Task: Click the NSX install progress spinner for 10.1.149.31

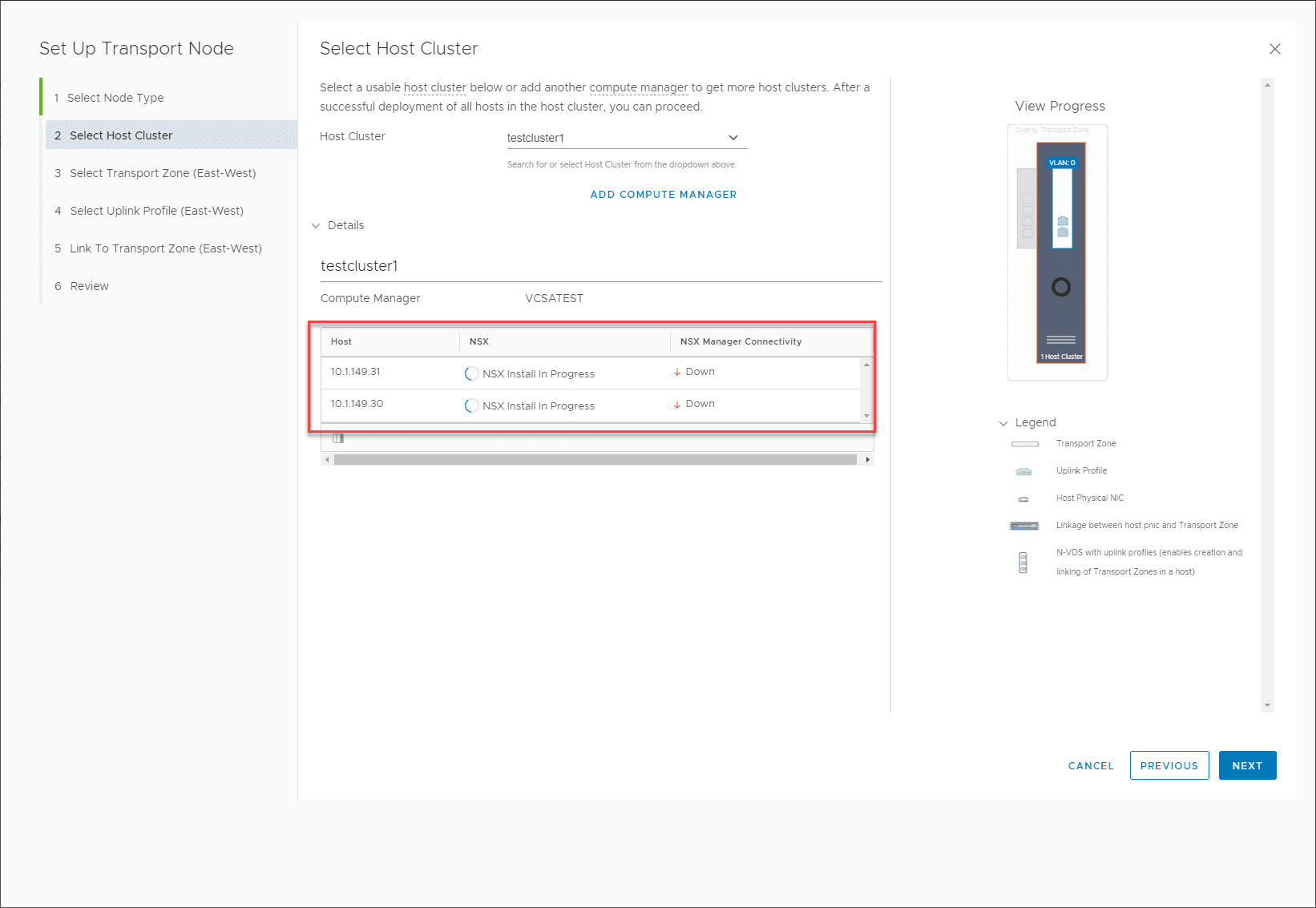Action: tap(471, 373)
